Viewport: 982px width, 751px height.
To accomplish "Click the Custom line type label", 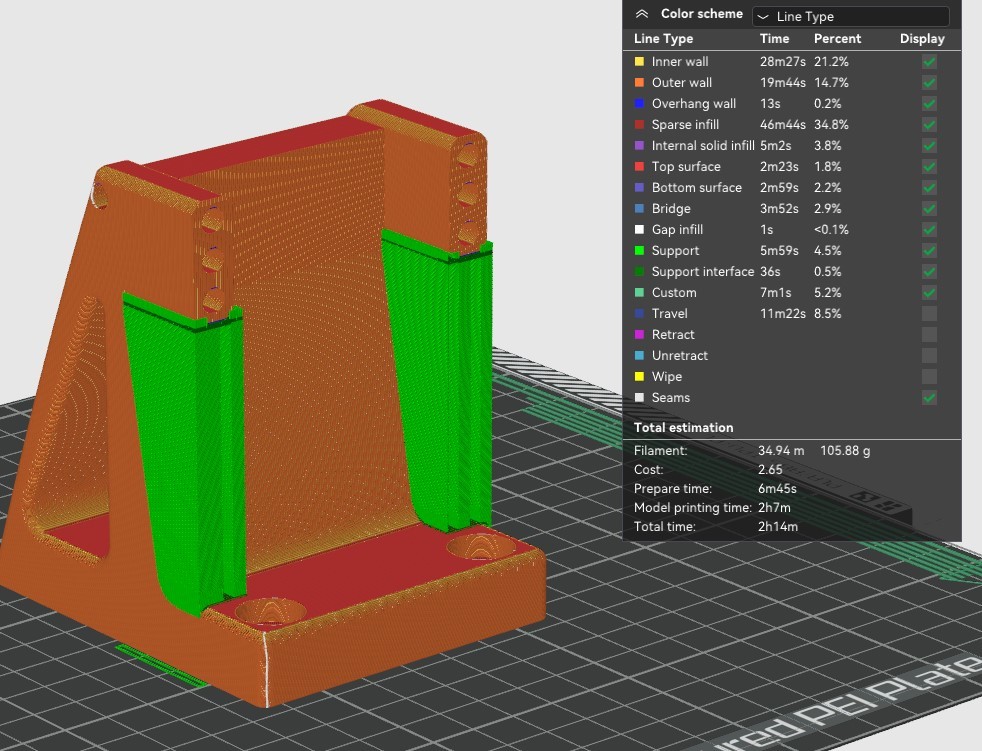I will pos(673,293).
